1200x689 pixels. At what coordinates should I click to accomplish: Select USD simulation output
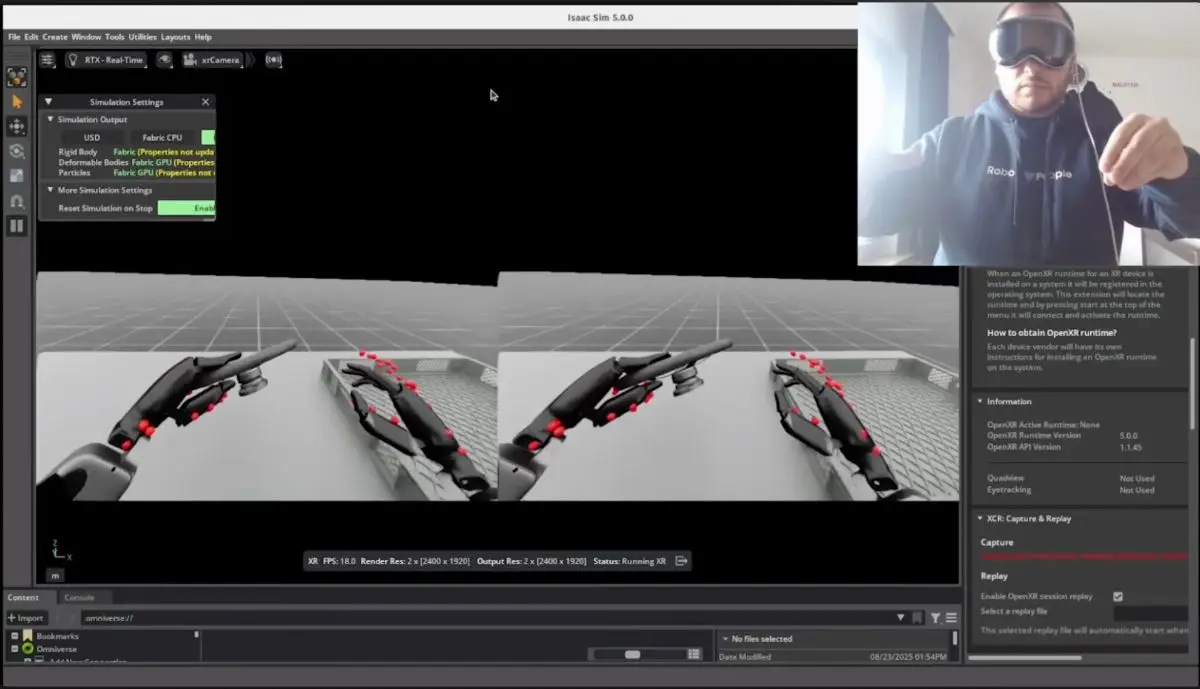tap(91, 137)
